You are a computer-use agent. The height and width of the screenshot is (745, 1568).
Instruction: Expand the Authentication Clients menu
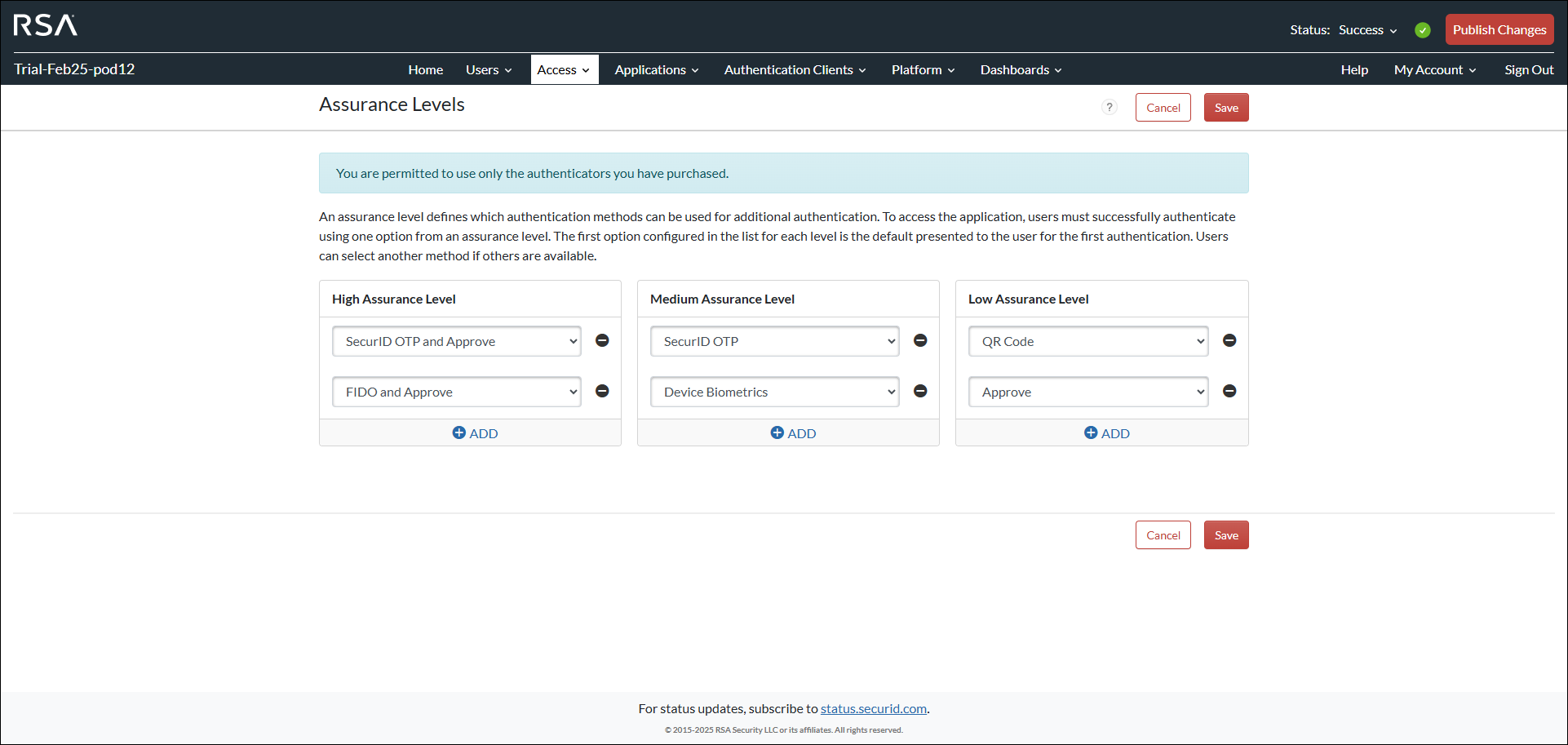pos(795,70)
